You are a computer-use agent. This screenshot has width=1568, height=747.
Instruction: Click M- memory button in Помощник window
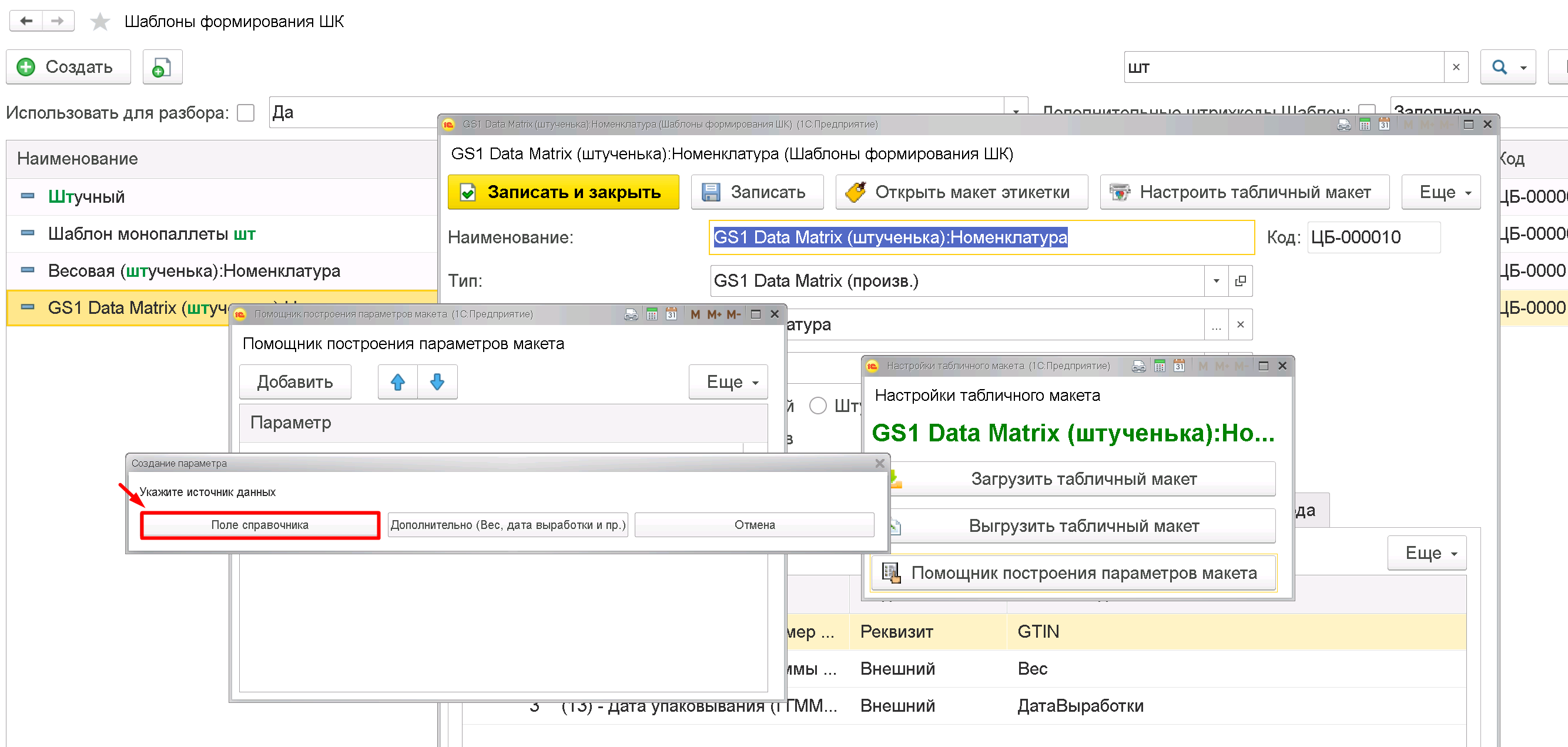click(x=733, y=314)
